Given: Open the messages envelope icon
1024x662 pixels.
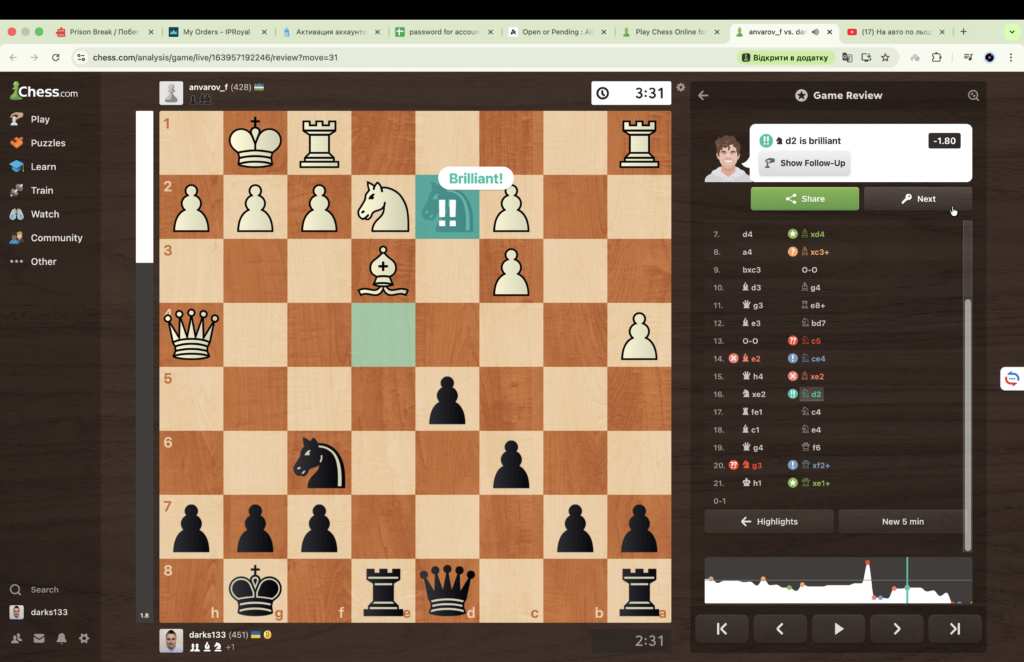Looking at the screenshot, I should point(39,638).
